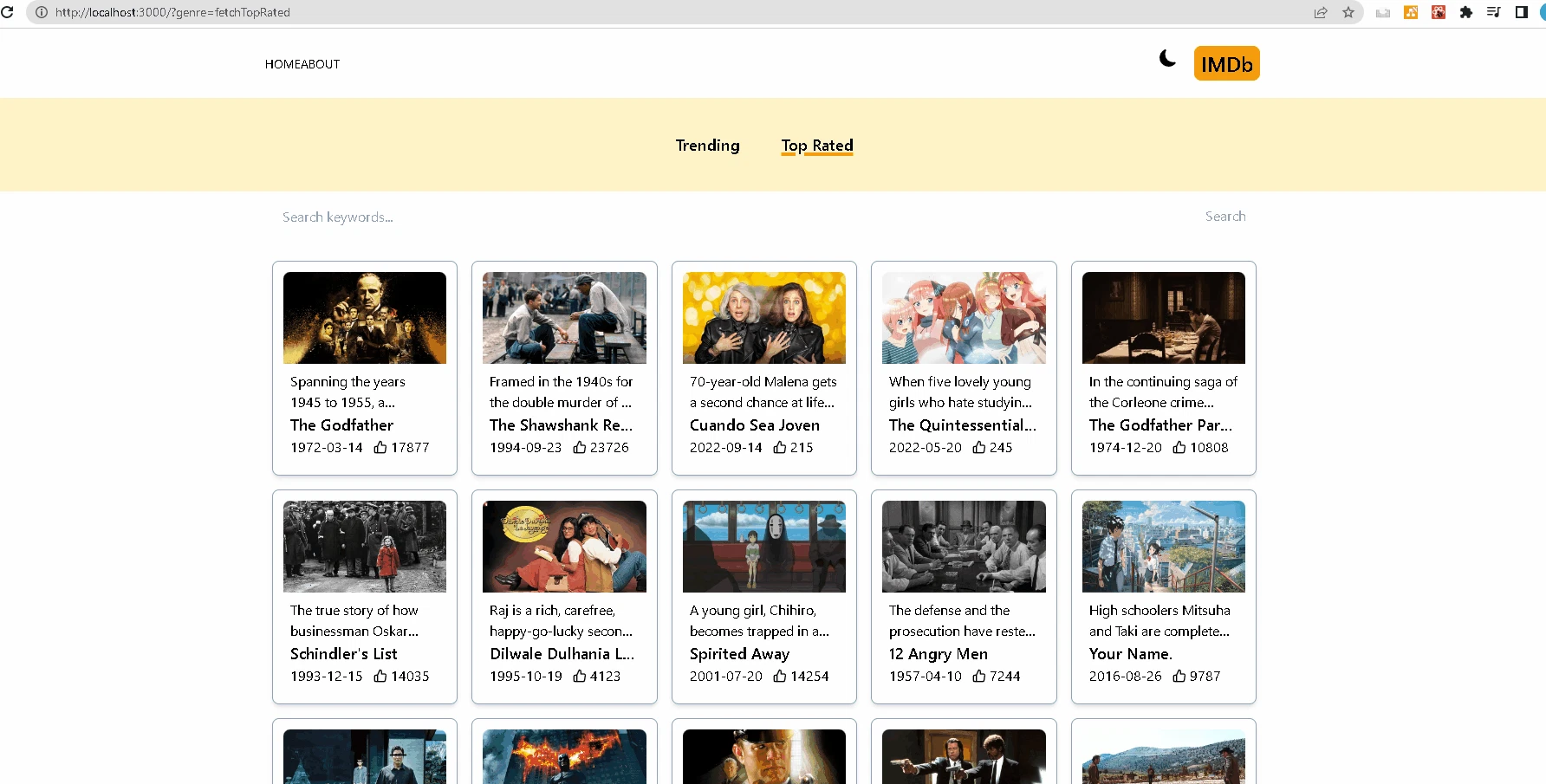Image resolution: width=1546 pixels, height=784 pixels.
Task: Click the description "The defense and the prosecution have reste..."
Action: pos(962,621)
